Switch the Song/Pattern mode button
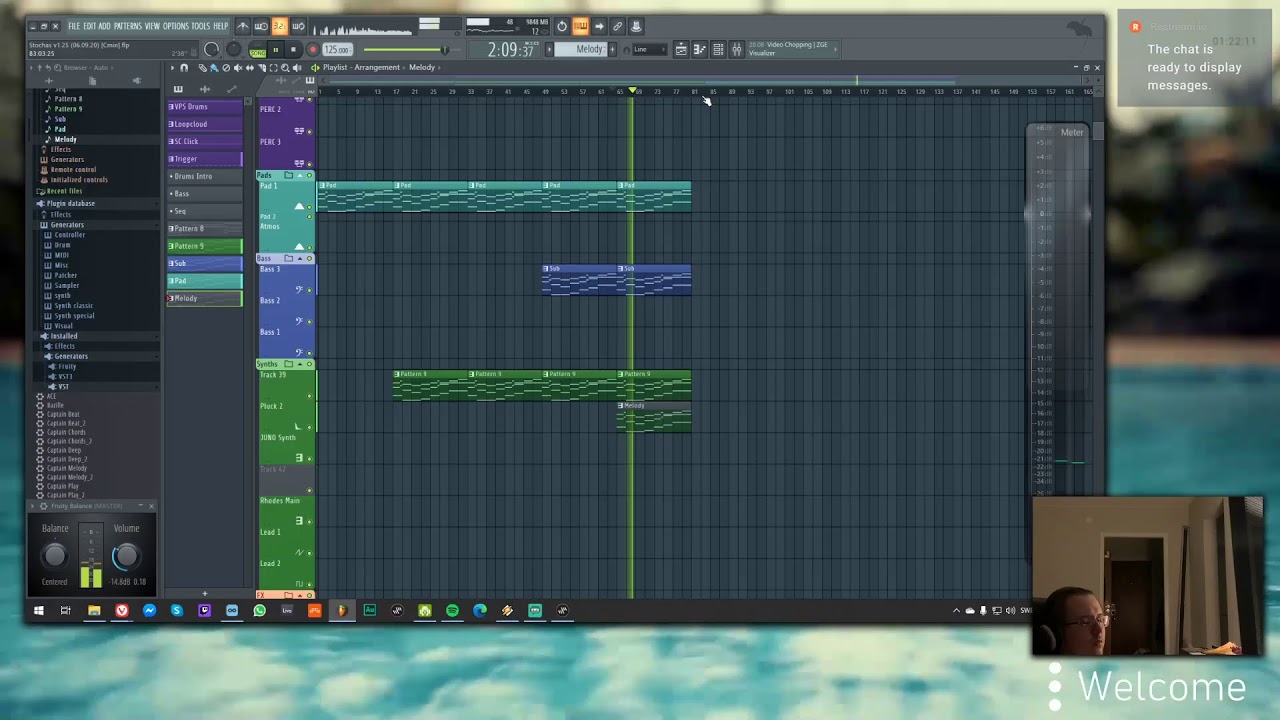Viewport: 1280px width, 720px height. pyautogui.click(x=258, y=50)
